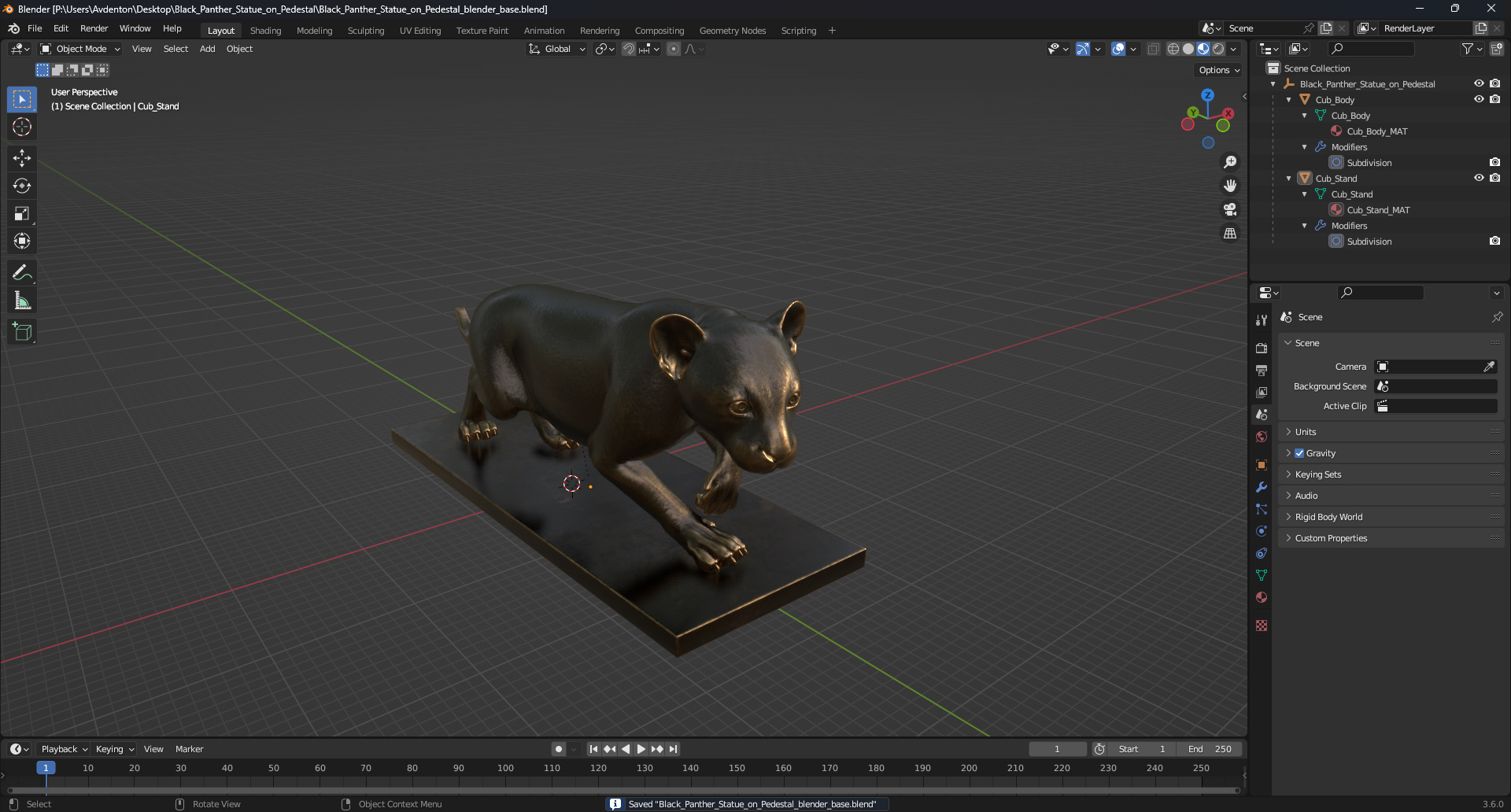This screenshot has width=1511, height=812.
Task: Open the File menu
Action: [x=35, y=28]
